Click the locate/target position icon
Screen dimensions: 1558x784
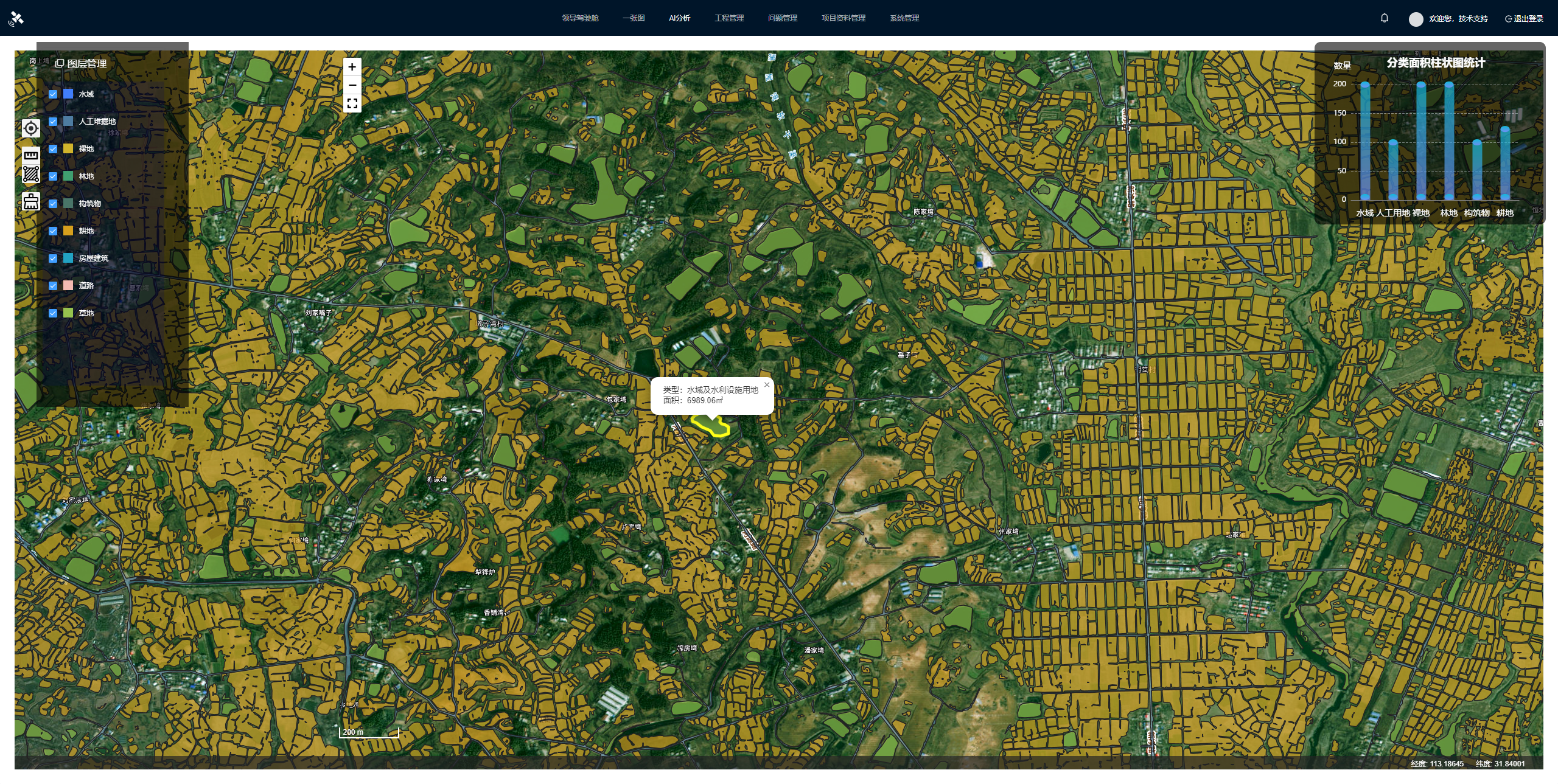(x=31, y=128)
